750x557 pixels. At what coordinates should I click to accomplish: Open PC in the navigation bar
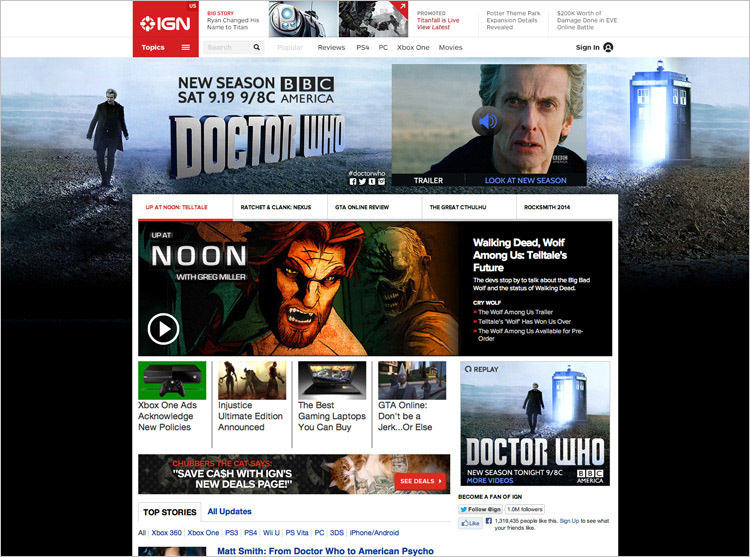tap(383, 47)
